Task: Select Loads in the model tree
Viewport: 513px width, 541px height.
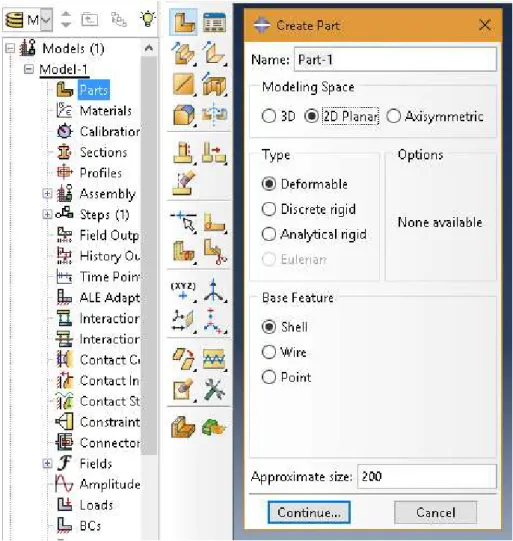Action: pyautogui.click(x=96, y=505)
